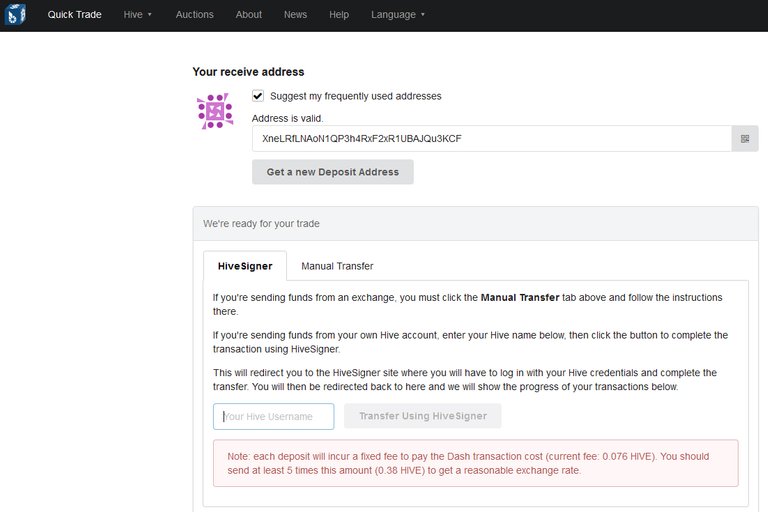The width and height of the screenshot is (768, 512).
Task: Open the About page
Action: (x=248, y=15)
